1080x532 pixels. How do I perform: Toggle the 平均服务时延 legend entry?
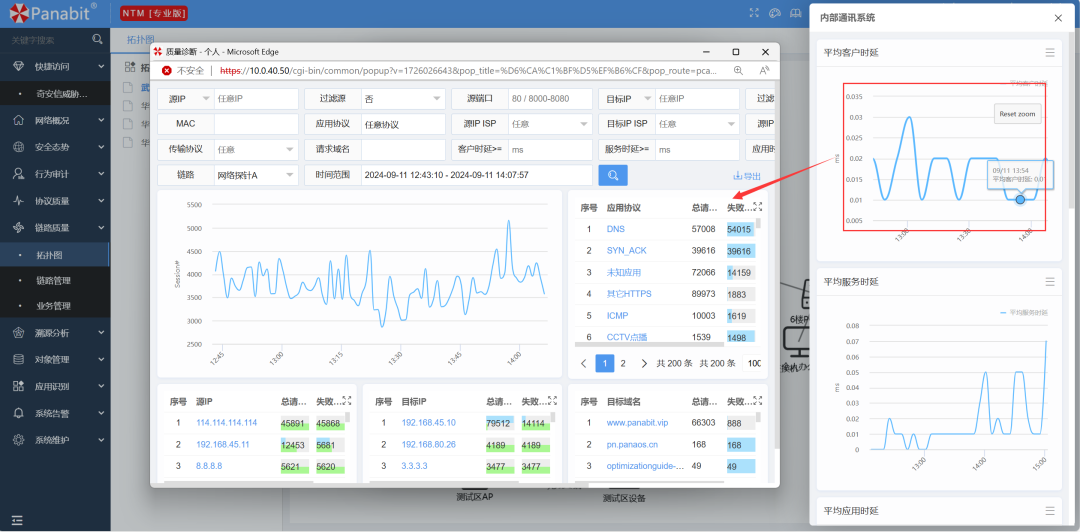[1023, 312]
